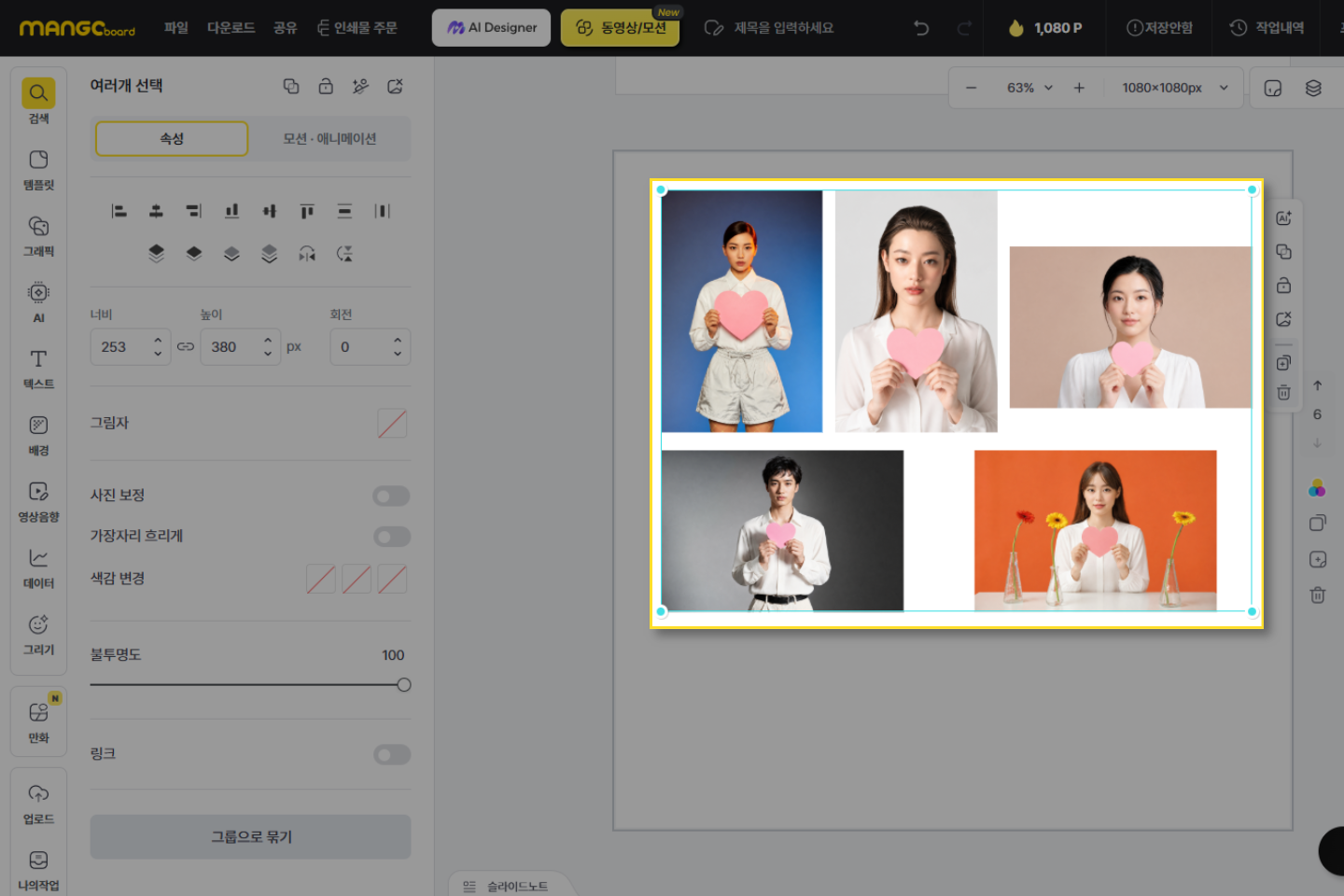Increase the 회전 rotation stepper value
This screenshot has width=1344, height=896.
[x=398, y=340]
